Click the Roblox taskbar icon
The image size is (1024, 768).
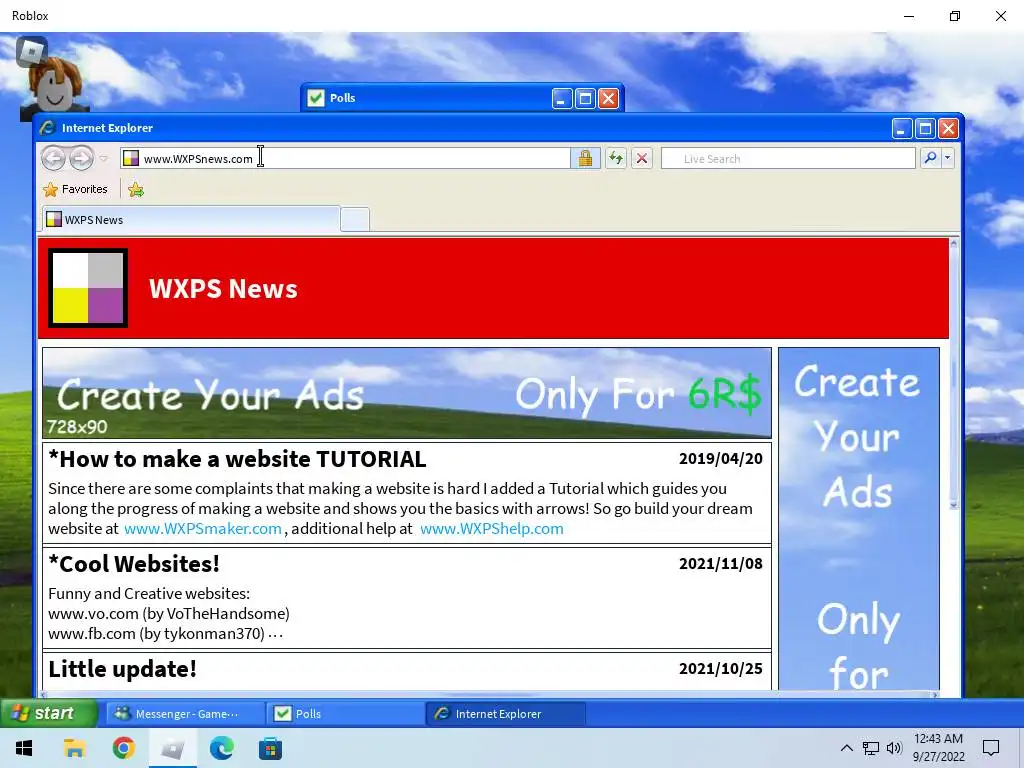tap(172, 748)
